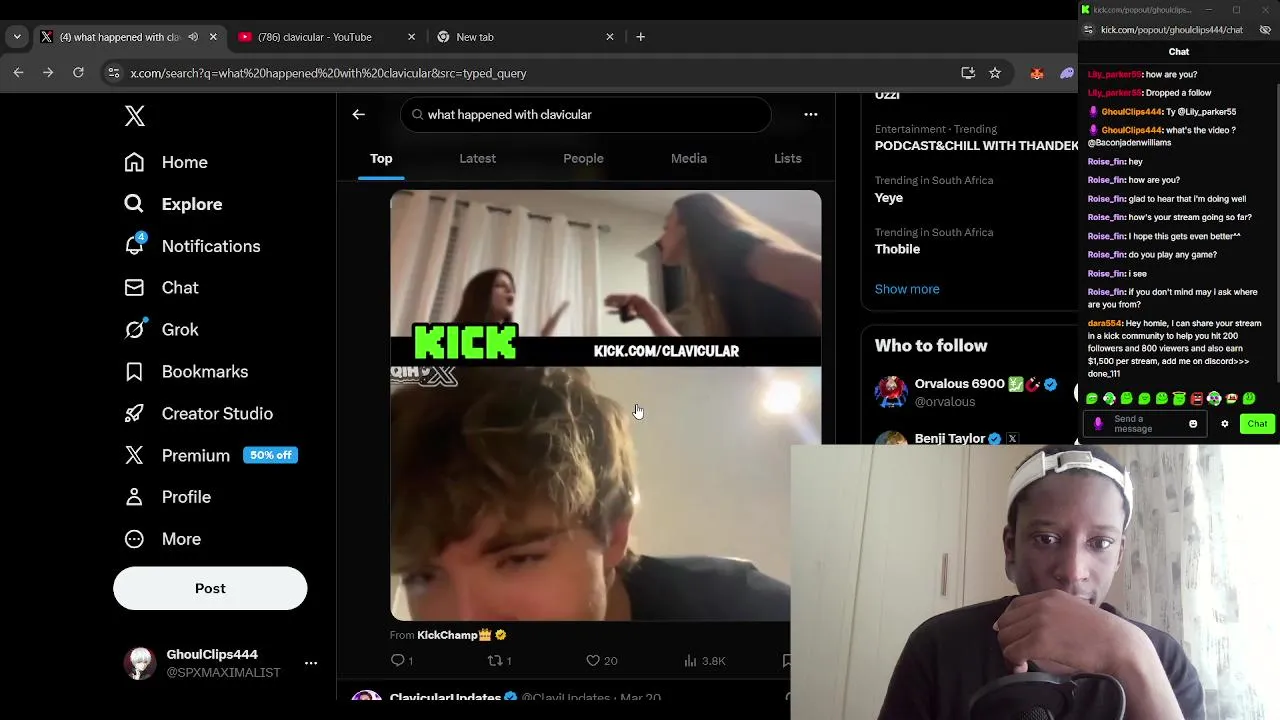Close the 'New tab' browser tab

click(x=610, y=37)
